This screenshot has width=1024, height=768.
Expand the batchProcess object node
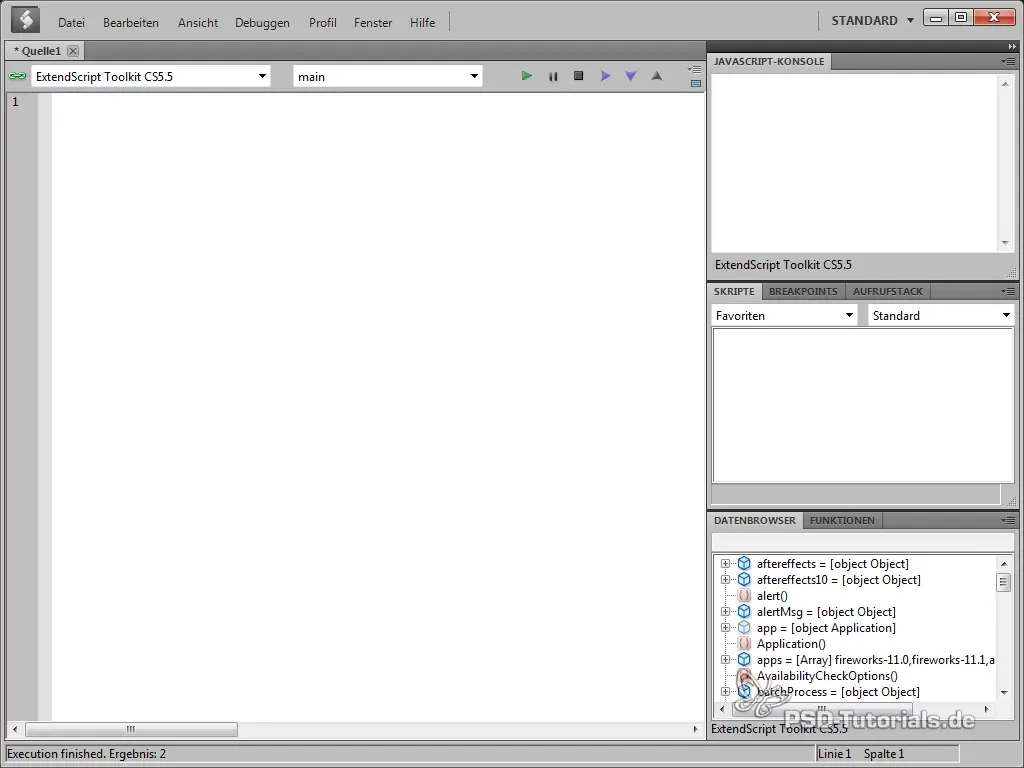click(x=725, y=692)
